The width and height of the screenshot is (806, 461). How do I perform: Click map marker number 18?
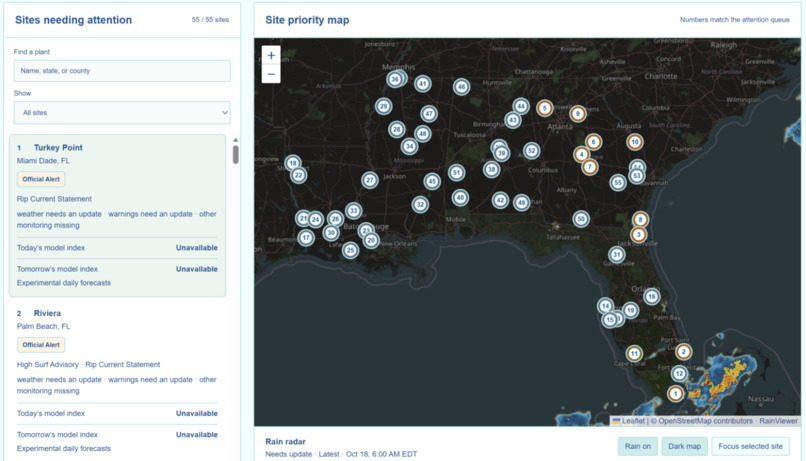[x=292, y=163]
